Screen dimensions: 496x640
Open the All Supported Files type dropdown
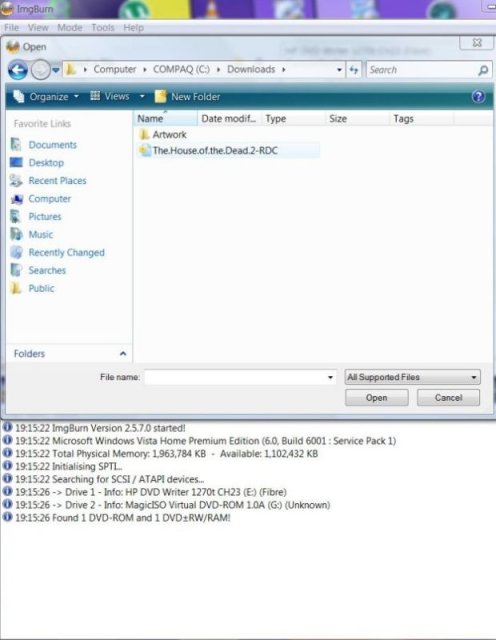pyautogui.click(x=412, y=377)
